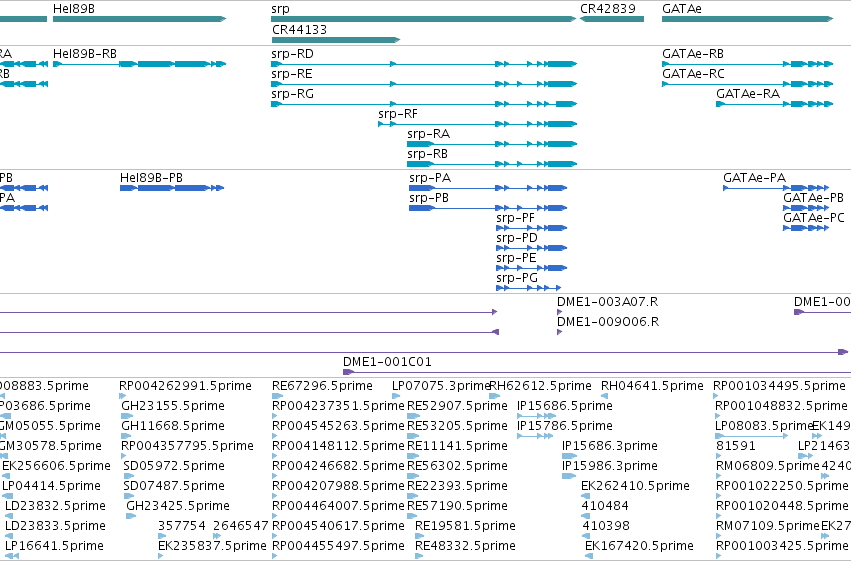Click EST EK262410.5prime
Screen dimensions: 851x561
click(635, 487)
